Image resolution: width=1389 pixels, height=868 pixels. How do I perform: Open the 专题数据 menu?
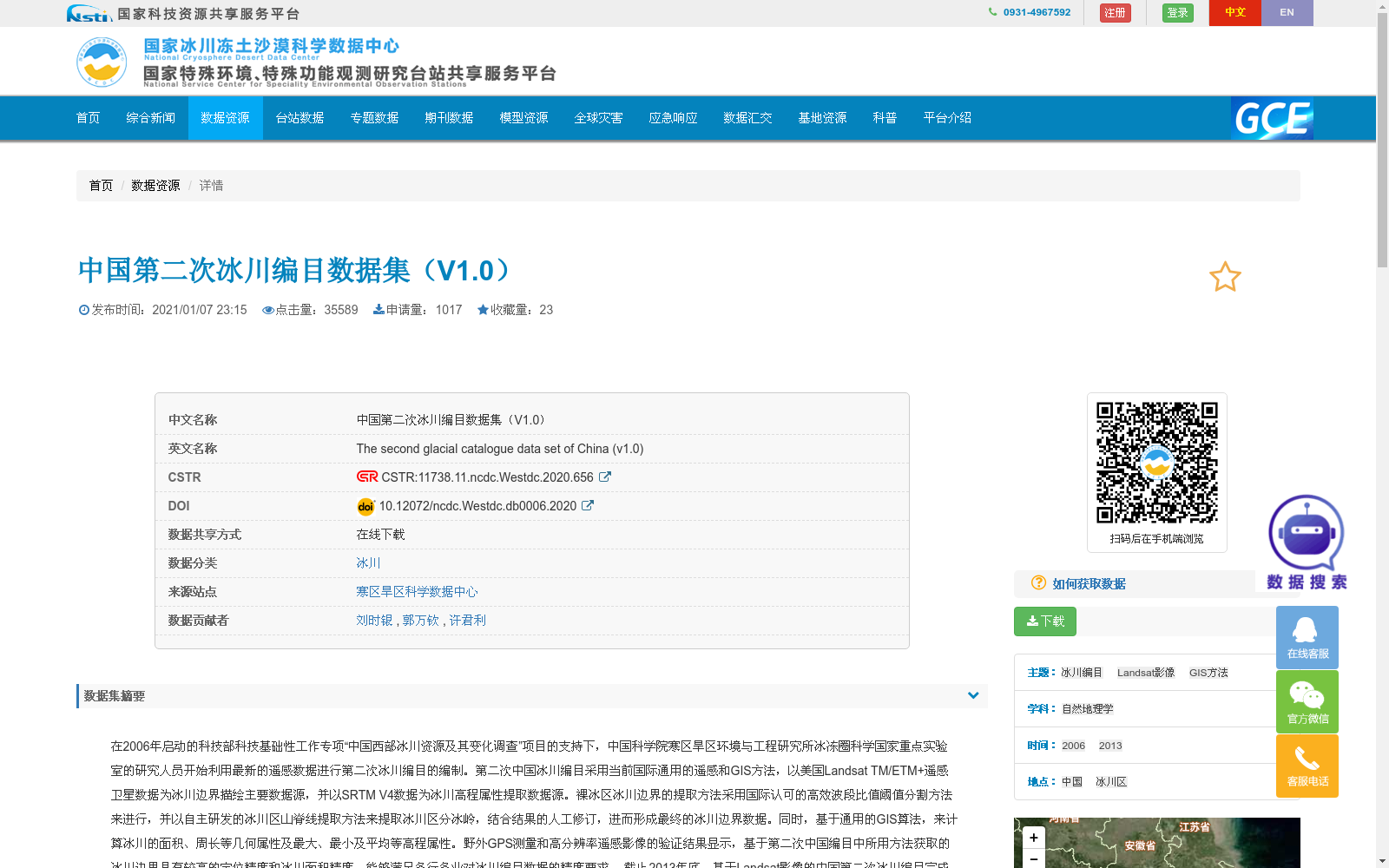pos(375,118)
